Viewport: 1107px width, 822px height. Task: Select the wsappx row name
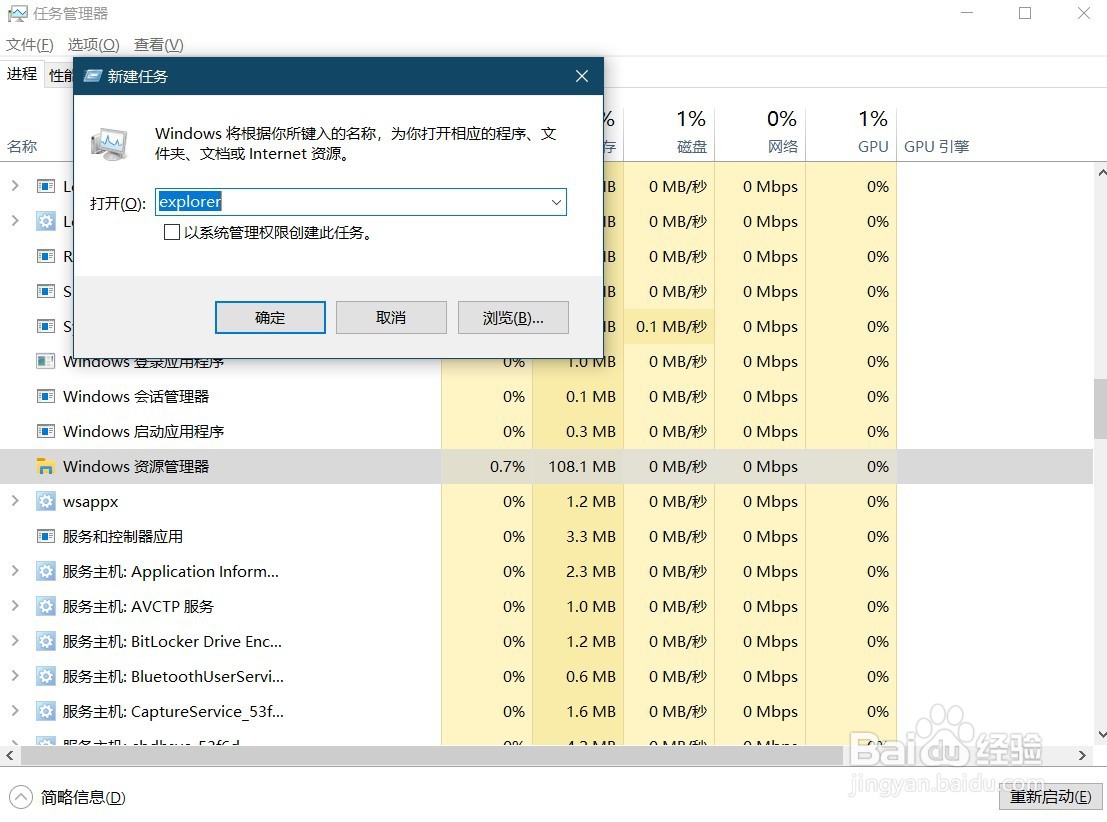(x=90, y=502)
